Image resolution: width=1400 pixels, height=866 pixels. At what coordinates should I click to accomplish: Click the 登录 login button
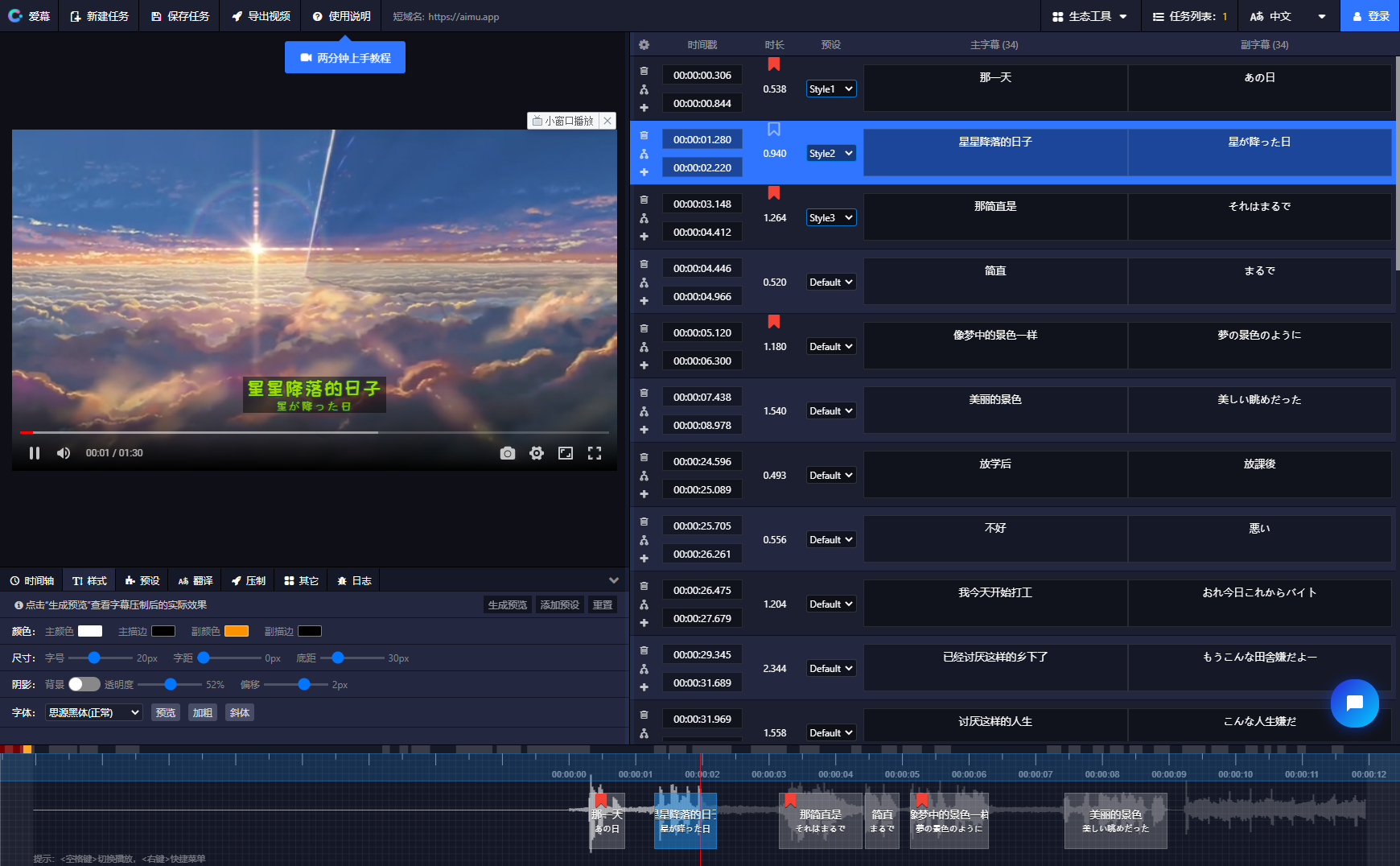(x=1370, y=16)
